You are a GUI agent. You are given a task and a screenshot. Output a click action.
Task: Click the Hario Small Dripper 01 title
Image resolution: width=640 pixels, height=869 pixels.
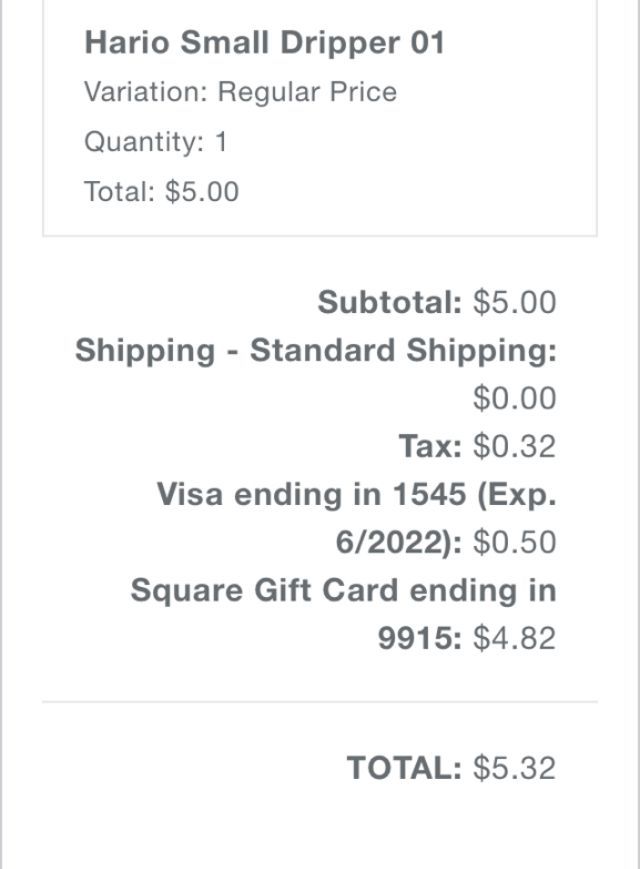click(264, 43)
